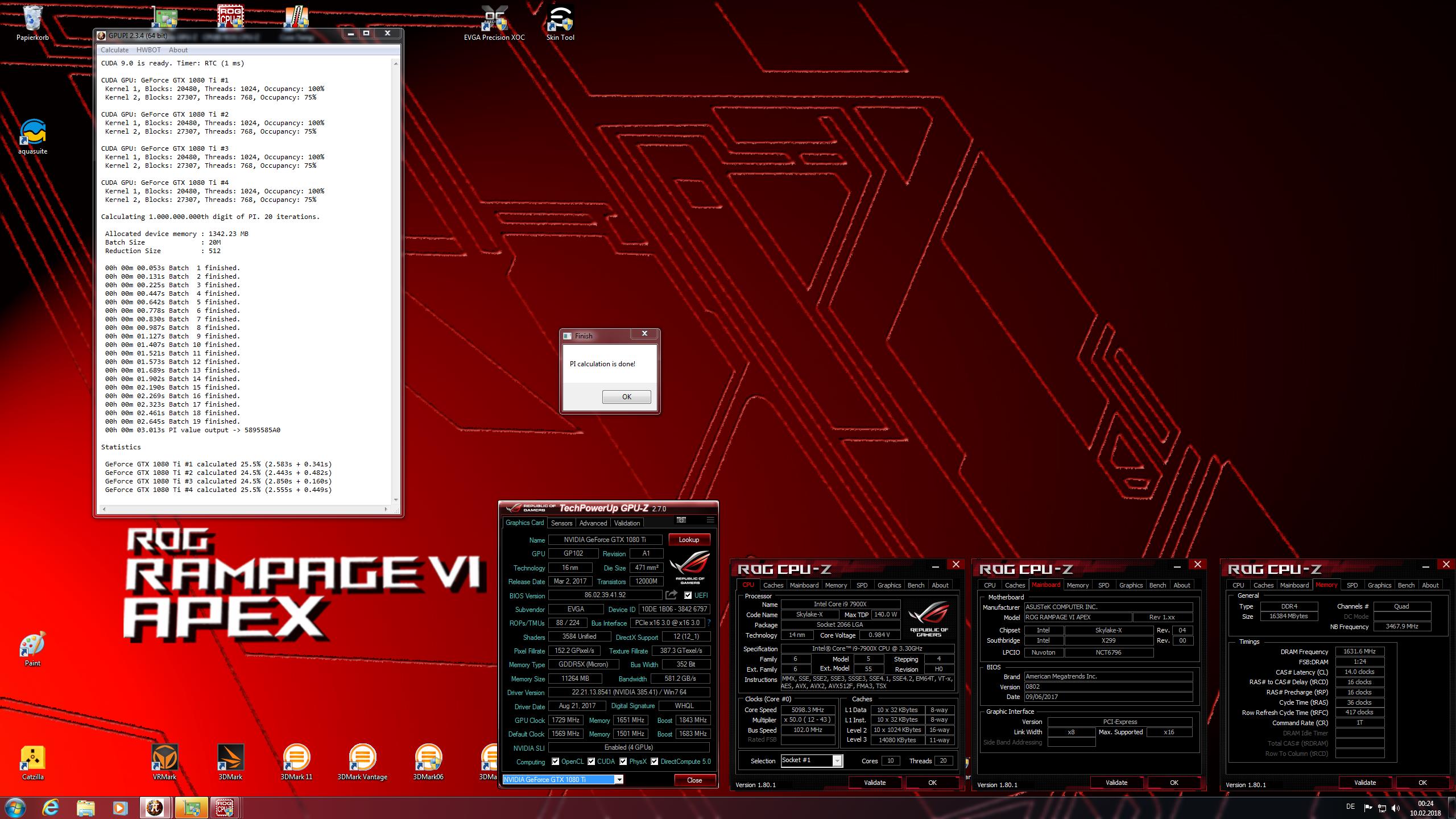1456x819 pixels.
Task: Open Graphics tab in Memory CPU-Z window
Action: click(1379, 585)
